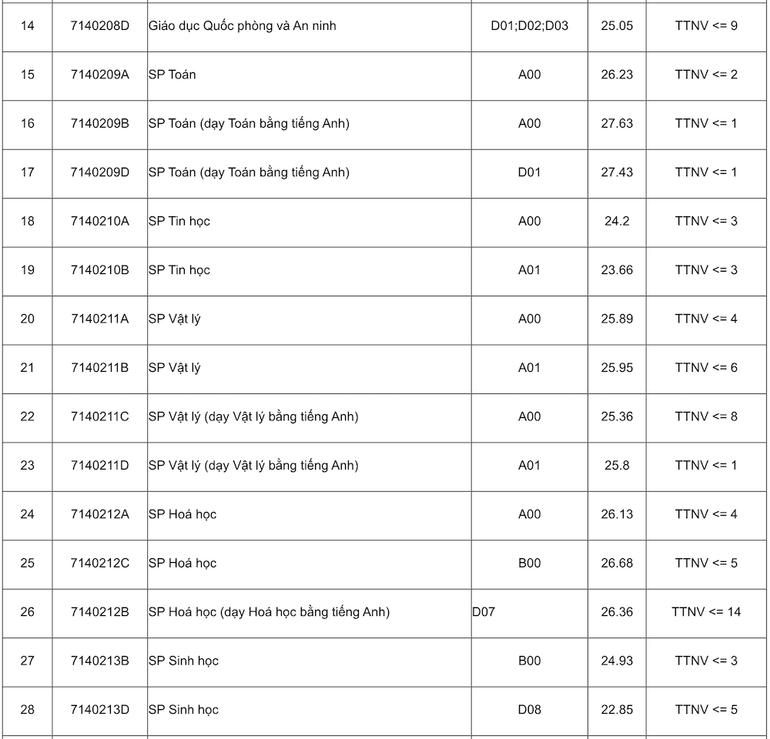
Task: Select the Giáo dục Quốc phòng và An ninh cell
Action: tap(242, 25)
